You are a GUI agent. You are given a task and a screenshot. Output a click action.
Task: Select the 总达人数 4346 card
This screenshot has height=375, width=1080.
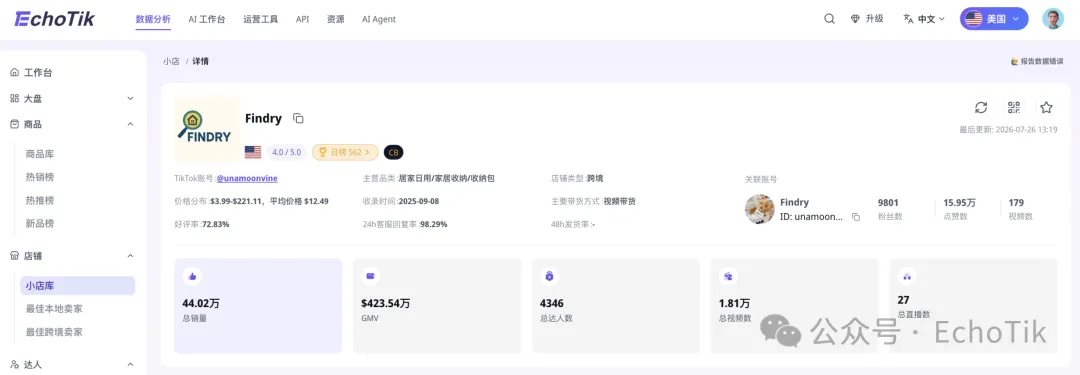616,305
